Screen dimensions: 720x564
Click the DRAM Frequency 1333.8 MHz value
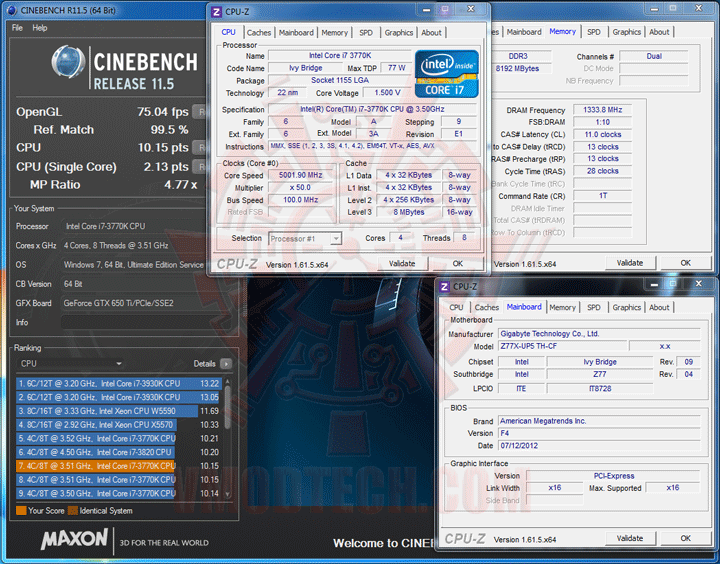pyautogui.click(x=602, y=110)
